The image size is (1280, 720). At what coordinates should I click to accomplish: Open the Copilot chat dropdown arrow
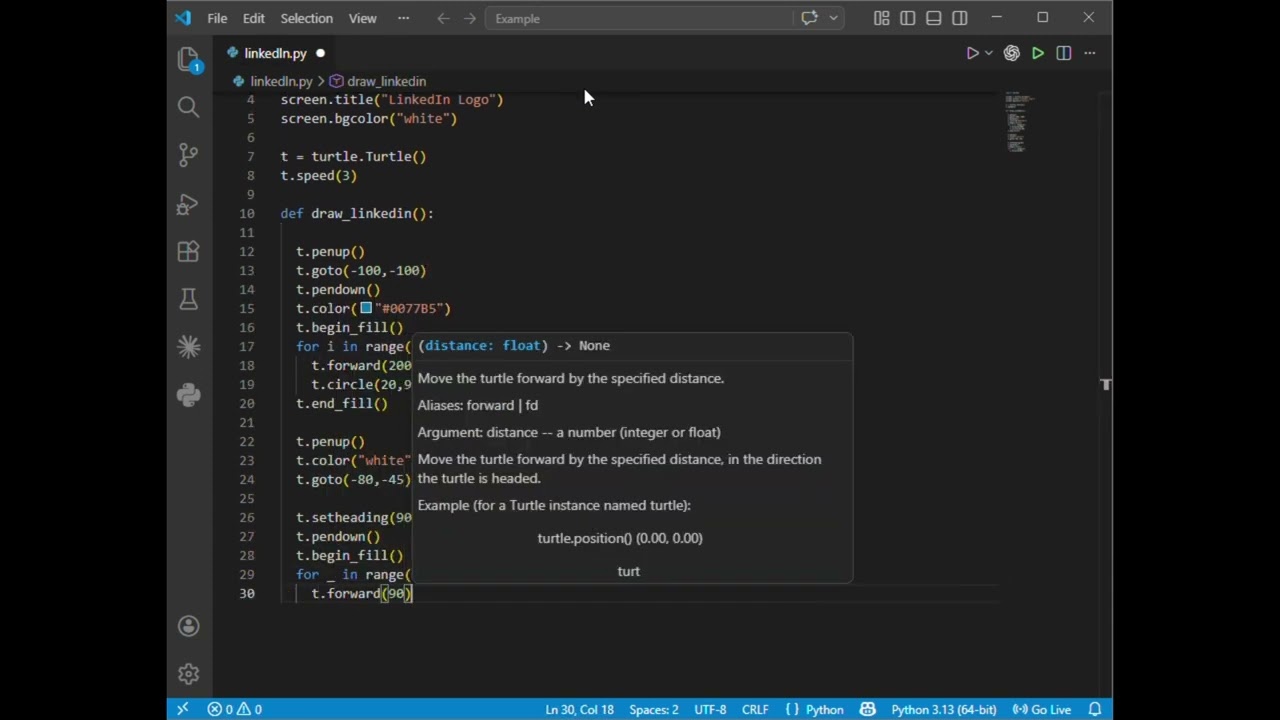[x=833, y=18]
